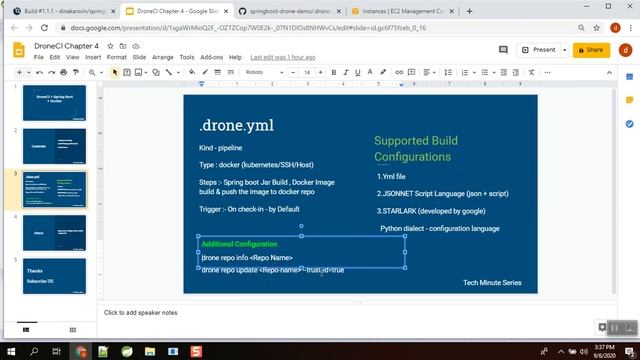640x360 pixels.
Task: Click the Zoom magnifier tool
Action: [92, 73]
